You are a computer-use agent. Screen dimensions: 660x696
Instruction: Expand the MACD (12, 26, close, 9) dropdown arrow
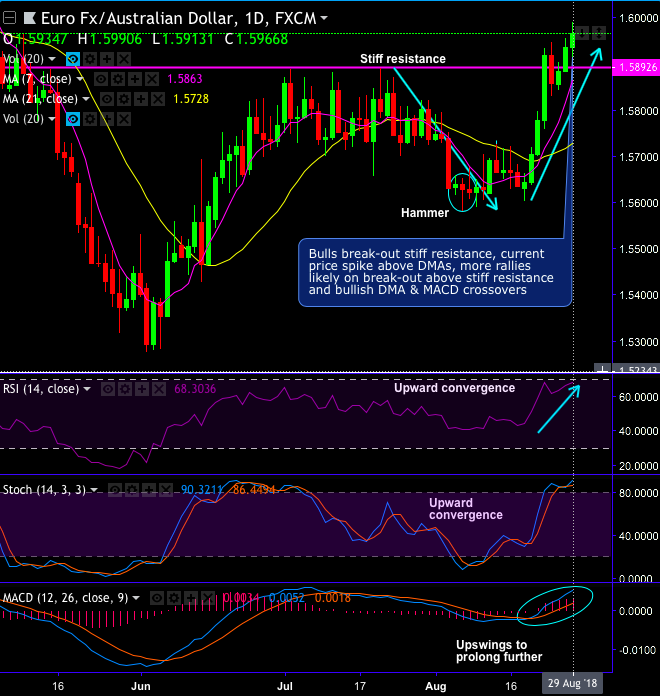point(136,598)
